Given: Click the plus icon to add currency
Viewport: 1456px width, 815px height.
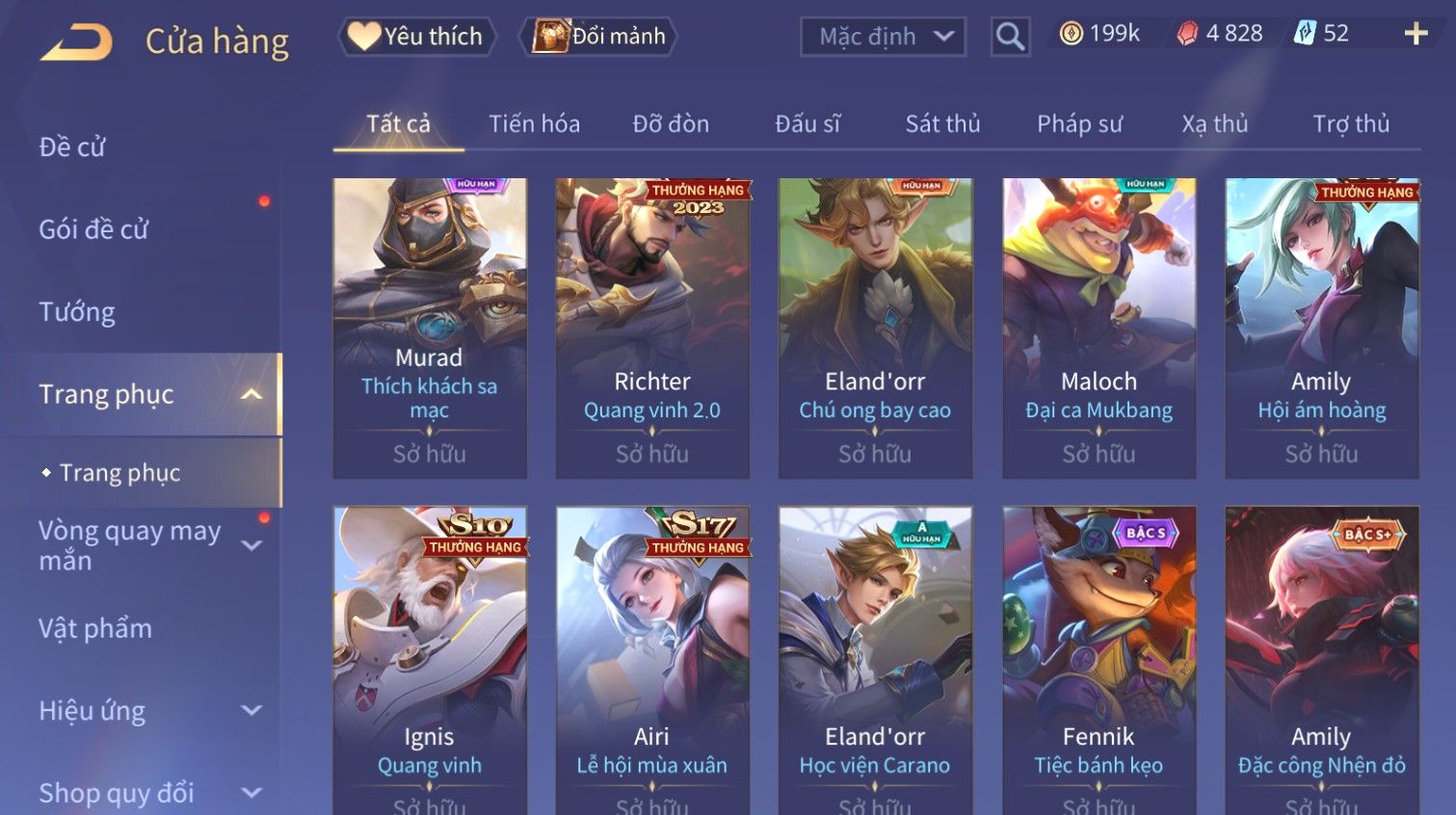Looking at the screenshot, I should [1416, 34].
